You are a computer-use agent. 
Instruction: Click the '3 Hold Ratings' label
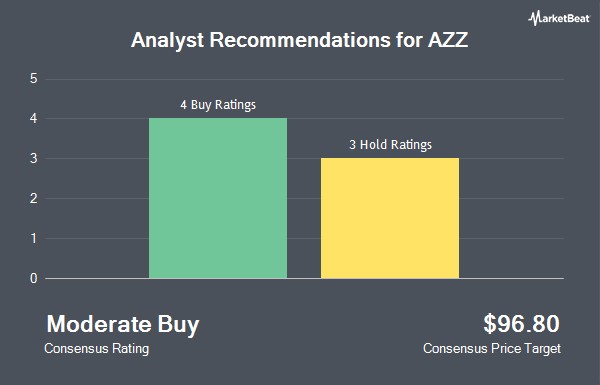click(x=390, y=145)
